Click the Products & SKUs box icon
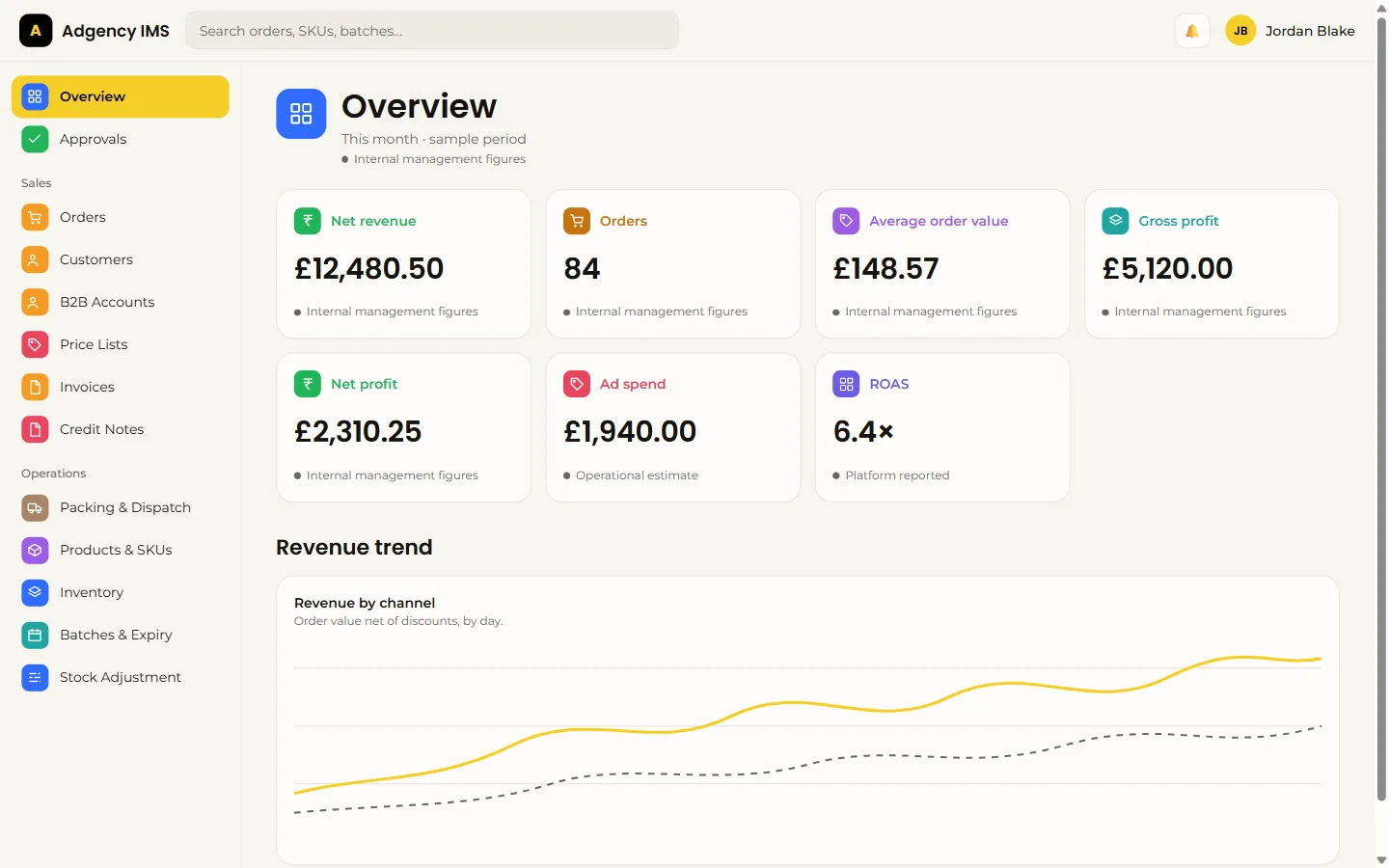This screenshot has width=1389, height=868. point(35,551)
